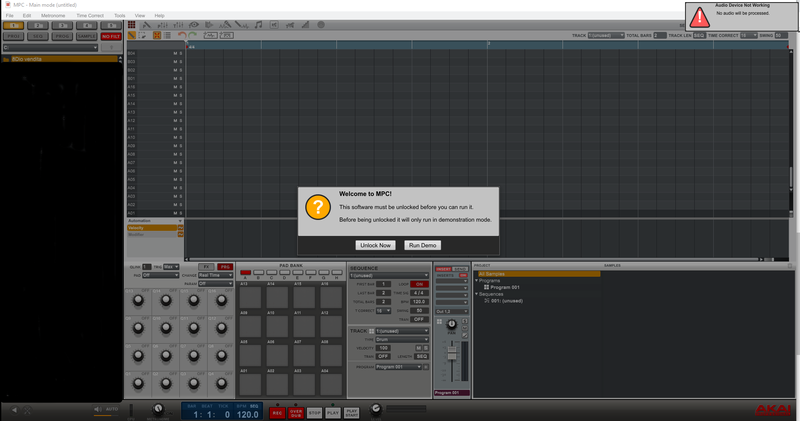Click the STOP transport button
Viewport: 800px width, 421px height.
[x=314, y=413]
